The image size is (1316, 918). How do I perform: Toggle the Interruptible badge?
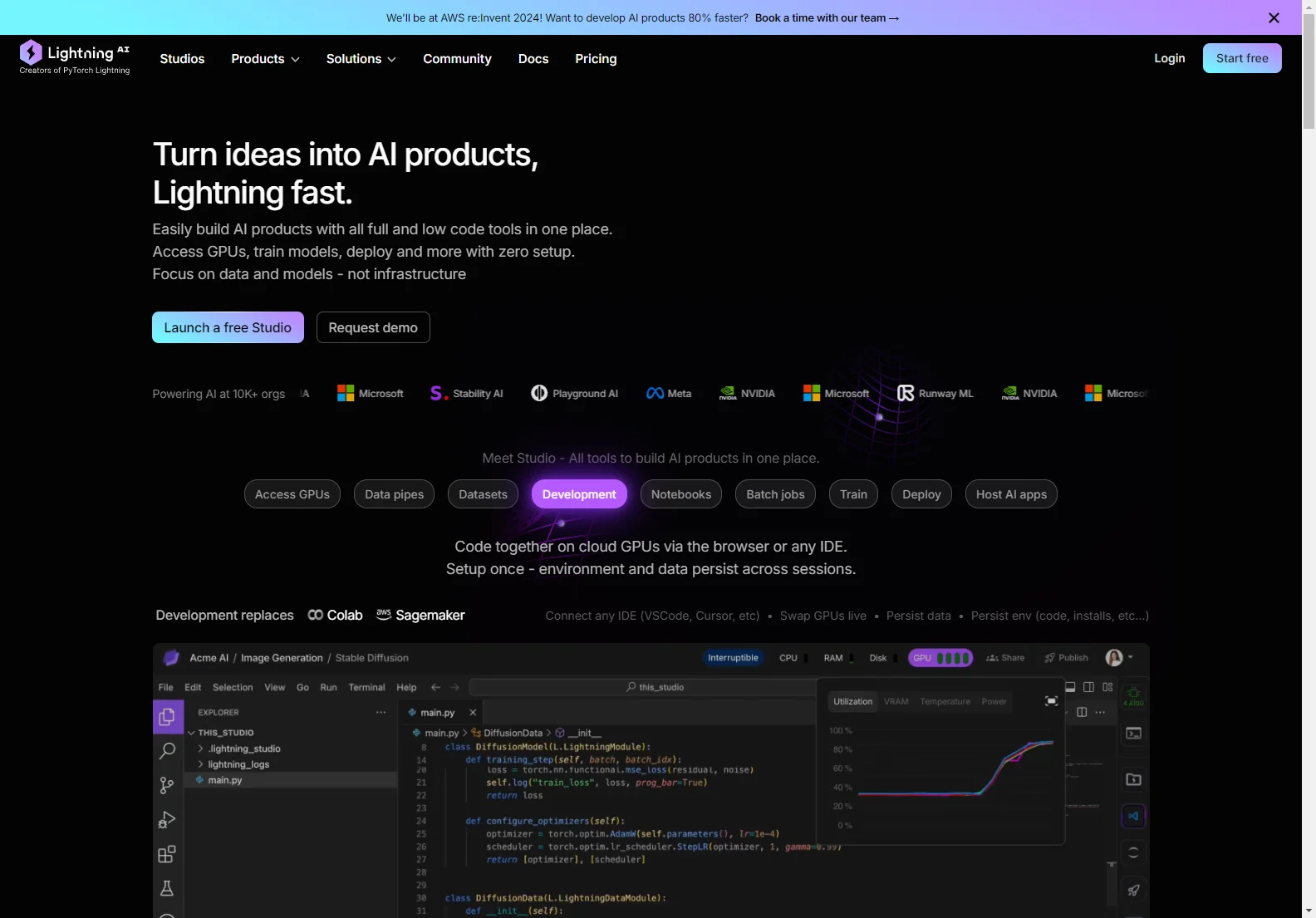(733, 658)
